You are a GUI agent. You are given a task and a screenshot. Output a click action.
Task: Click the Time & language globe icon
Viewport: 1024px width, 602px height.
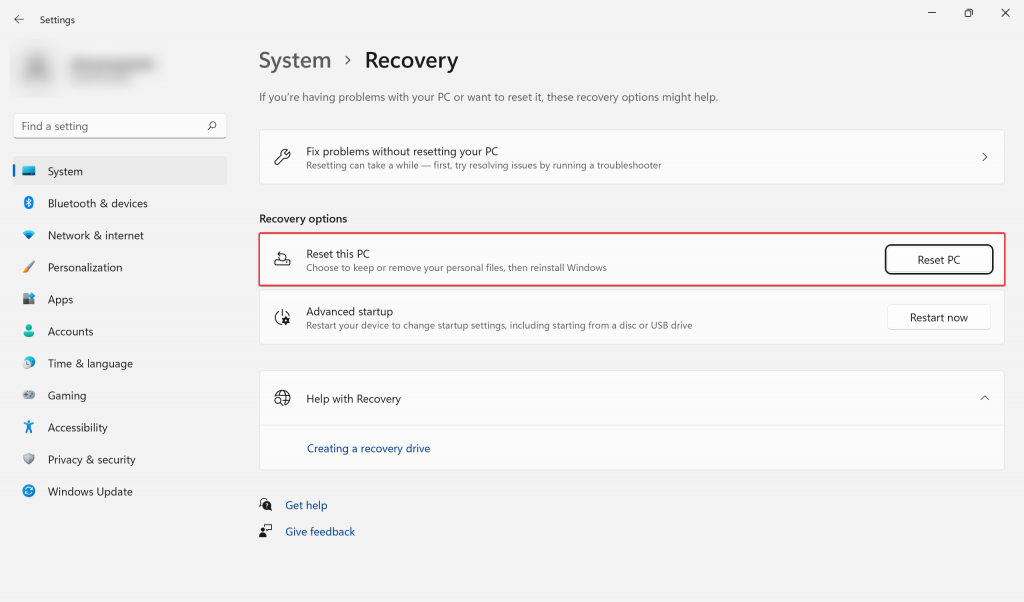click(x=29, y=363)
